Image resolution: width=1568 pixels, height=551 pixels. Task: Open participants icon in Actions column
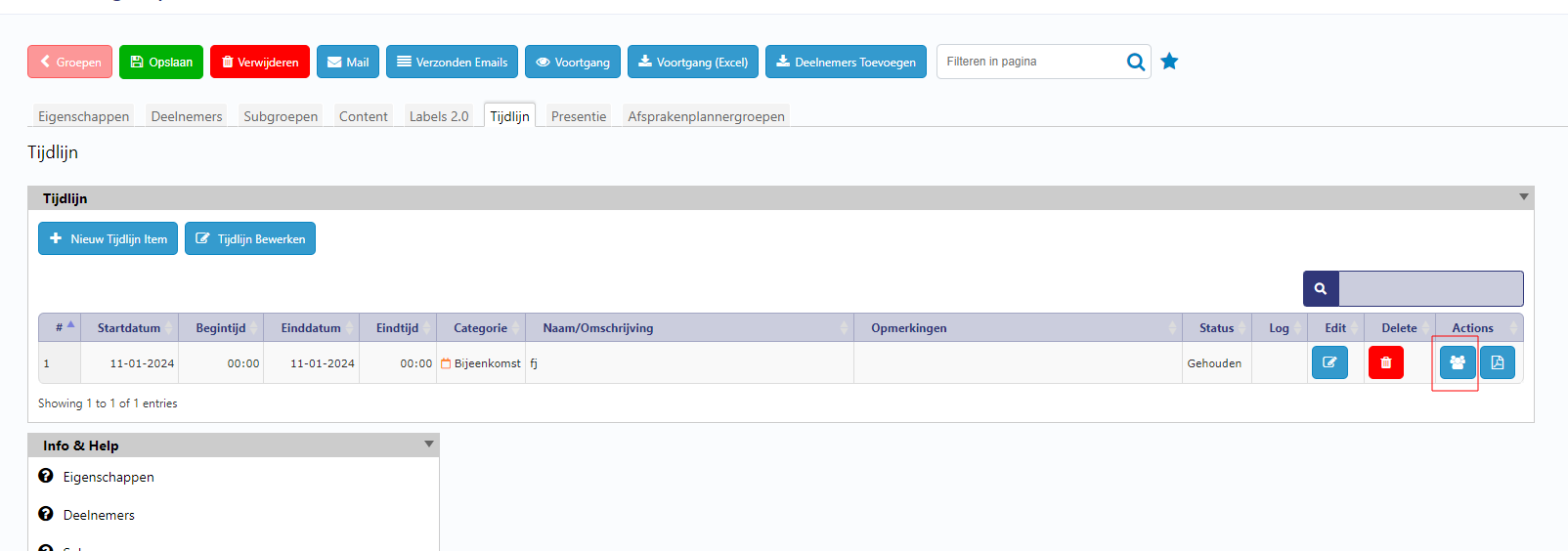pos(1457,362)
